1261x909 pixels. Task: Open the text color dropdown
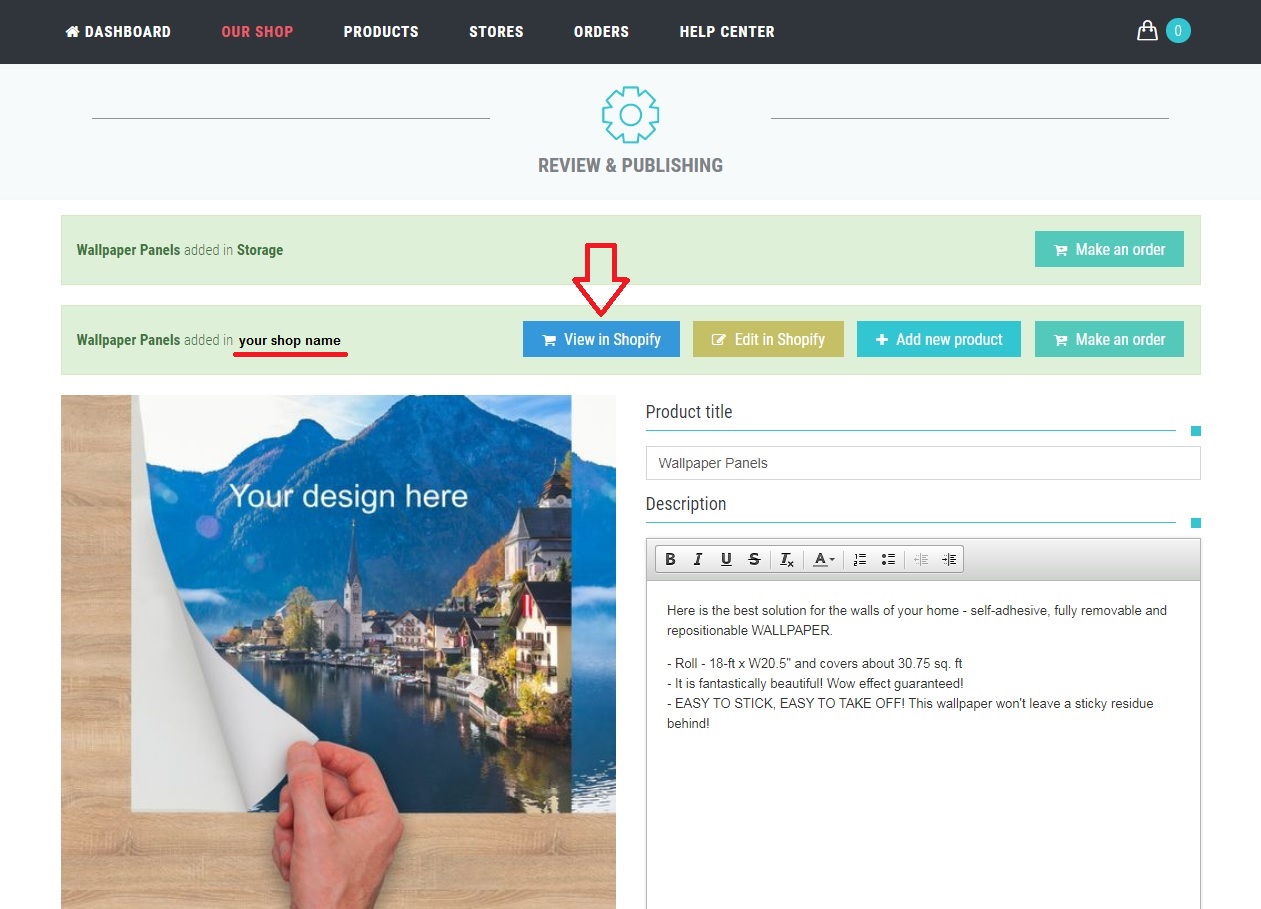823,559
